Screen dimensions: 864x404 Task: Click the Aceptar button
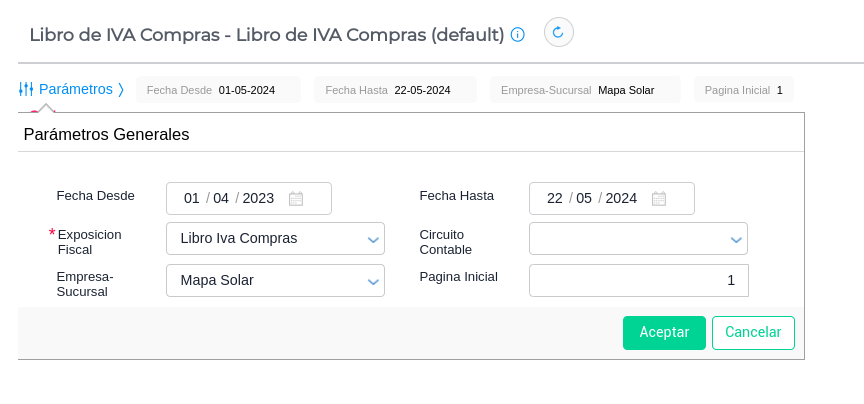(664, 333)
